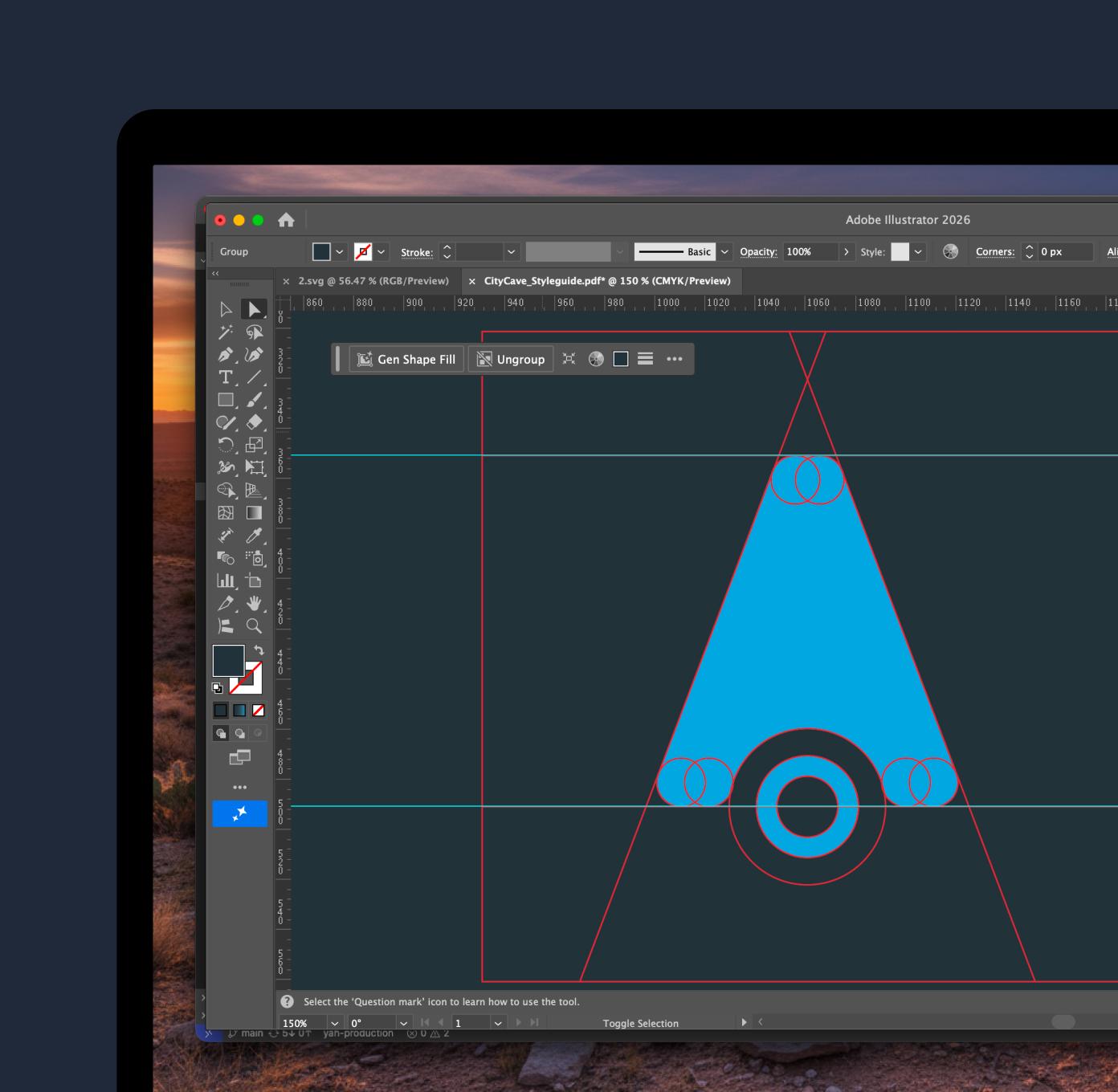Select the Gradient tool

254,512
